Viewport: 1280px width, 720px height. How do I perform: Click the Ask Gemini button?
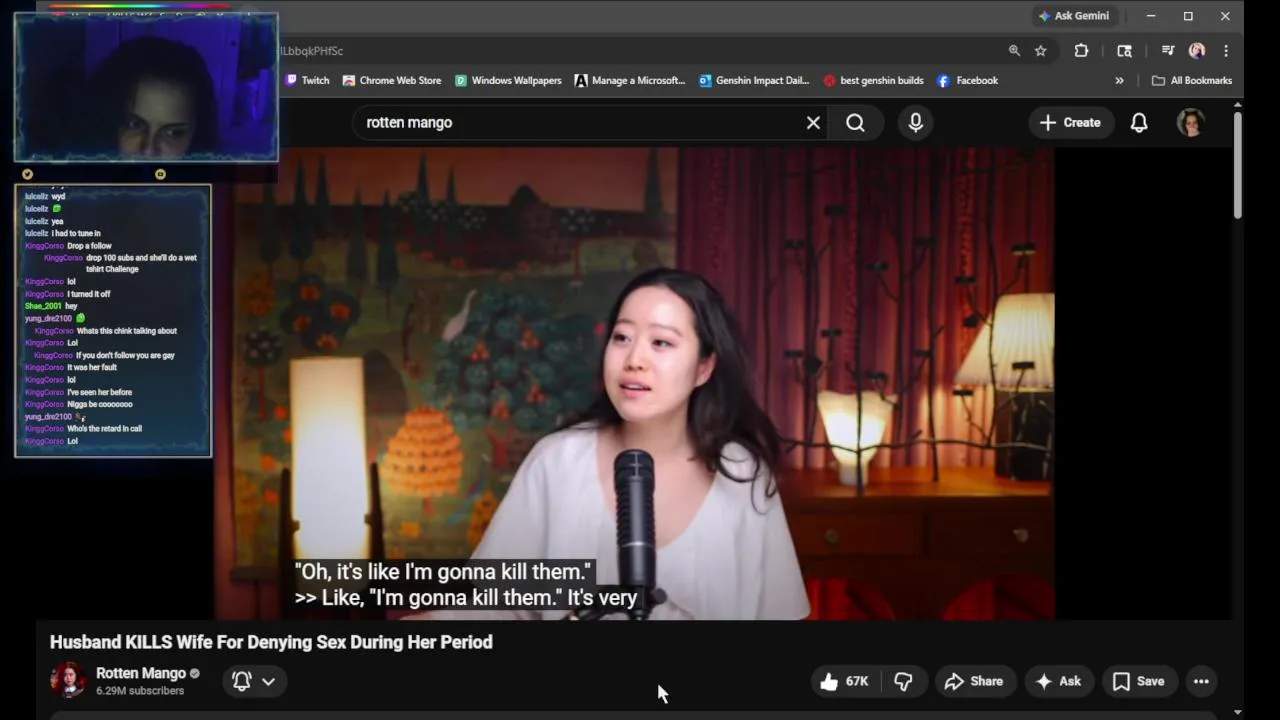click(1074, 16)
